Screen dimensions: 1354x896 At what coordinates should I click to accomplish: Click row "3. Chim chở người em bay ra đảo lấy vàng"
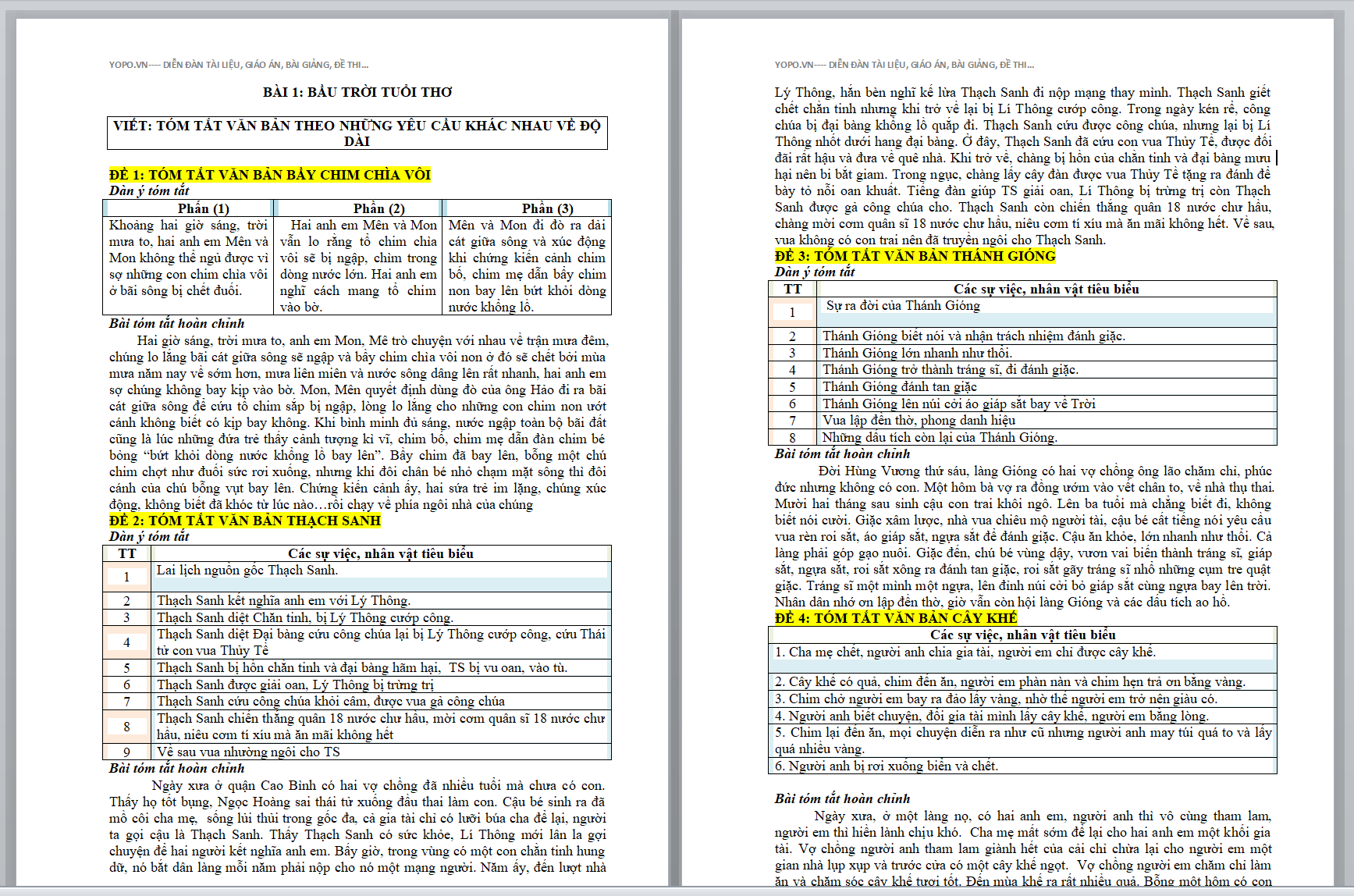1022,699
